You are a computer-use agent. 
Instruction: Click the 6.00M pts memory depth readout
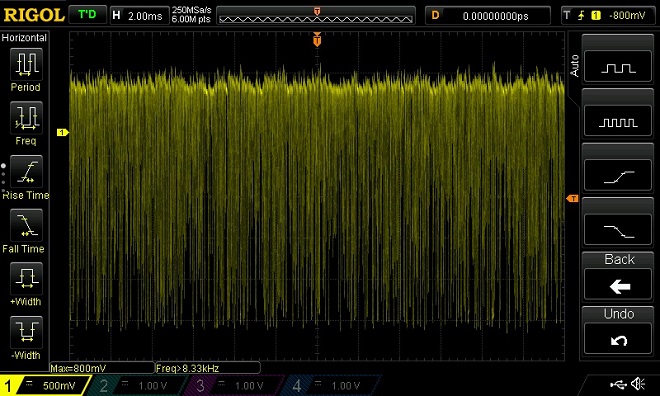coord(191,19)
